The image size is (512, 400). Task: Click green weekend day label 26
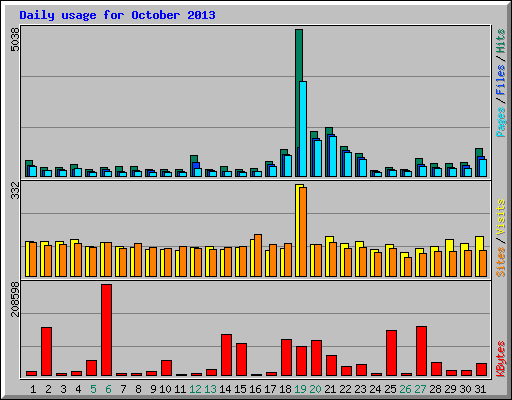tap(405, 389)
